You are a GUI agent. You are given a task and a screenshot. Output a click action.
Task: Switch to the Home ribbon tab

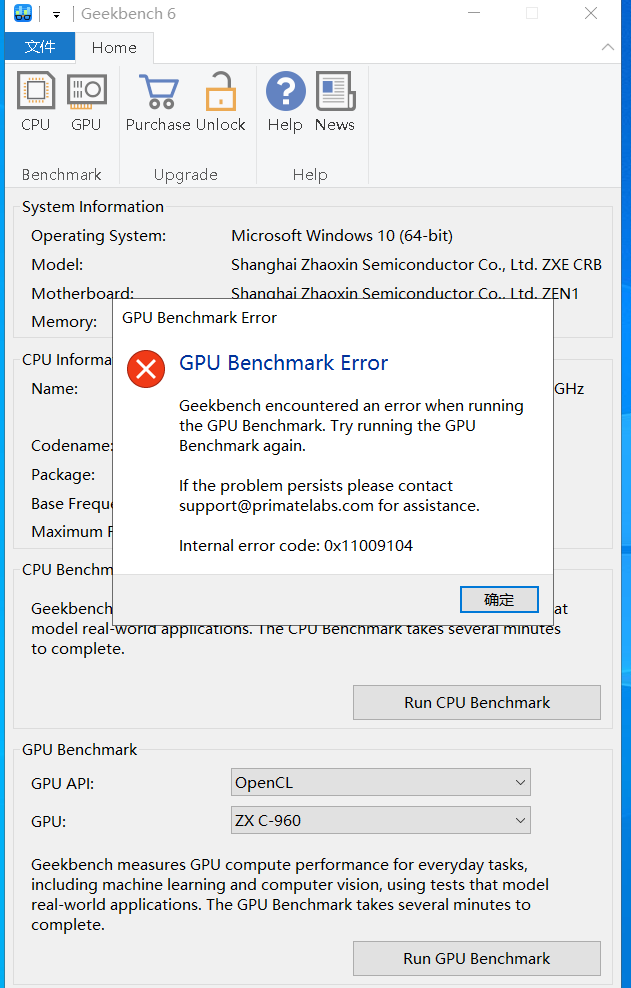pyautogui.click(x=114, y=47)
